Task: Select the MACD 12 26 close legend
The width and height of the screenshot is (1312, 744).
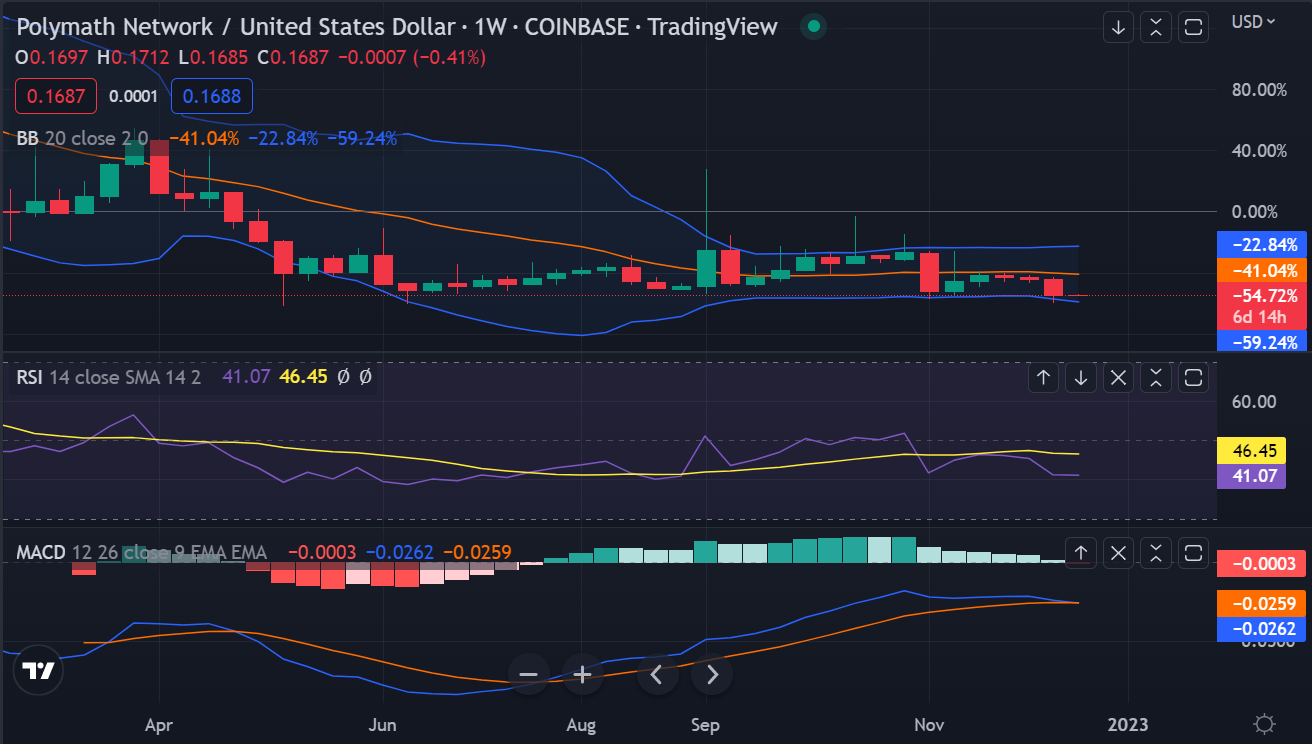Action: [x=141, y=552]
